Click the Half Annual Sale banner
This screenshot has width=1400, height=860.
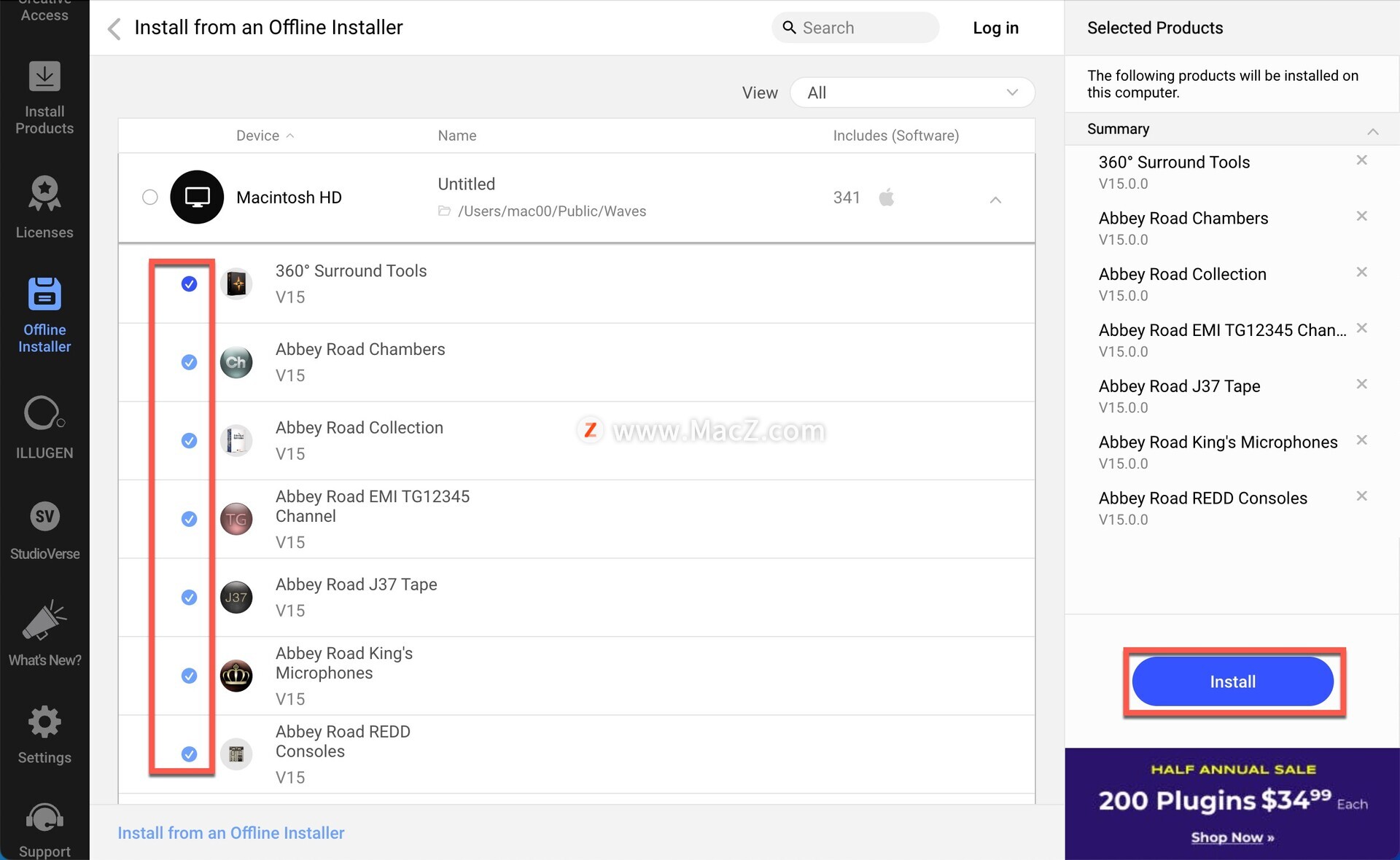(1232, 804)
